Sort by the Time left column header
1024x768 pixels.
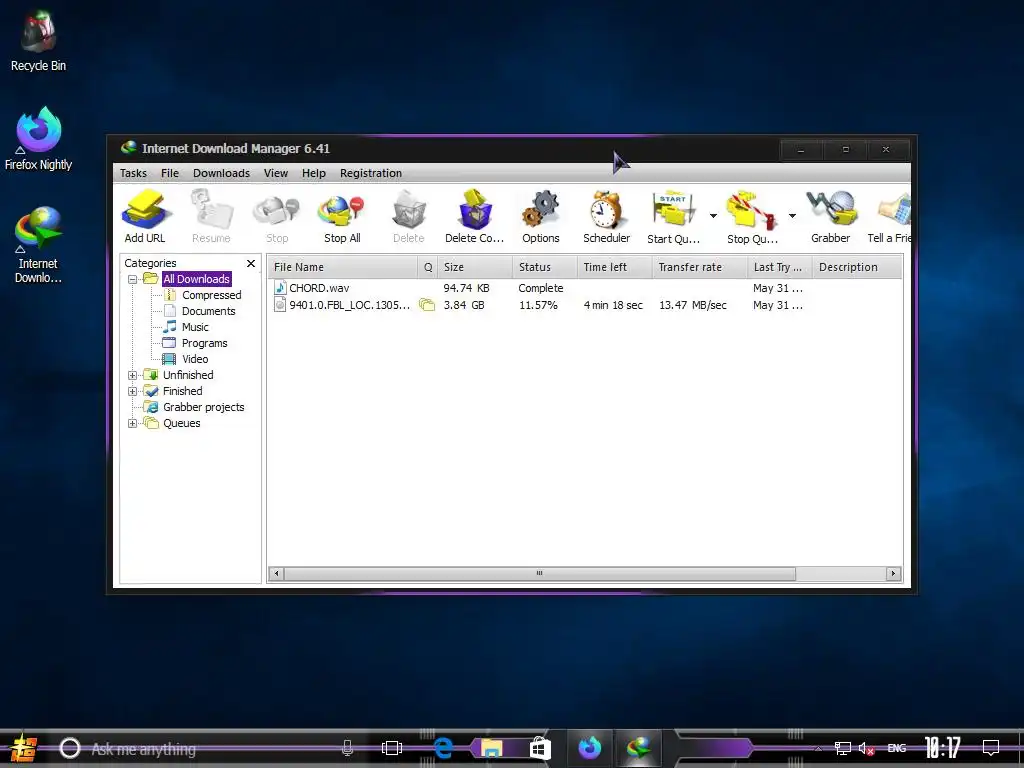pyautogui.click(x=615, y=267)
